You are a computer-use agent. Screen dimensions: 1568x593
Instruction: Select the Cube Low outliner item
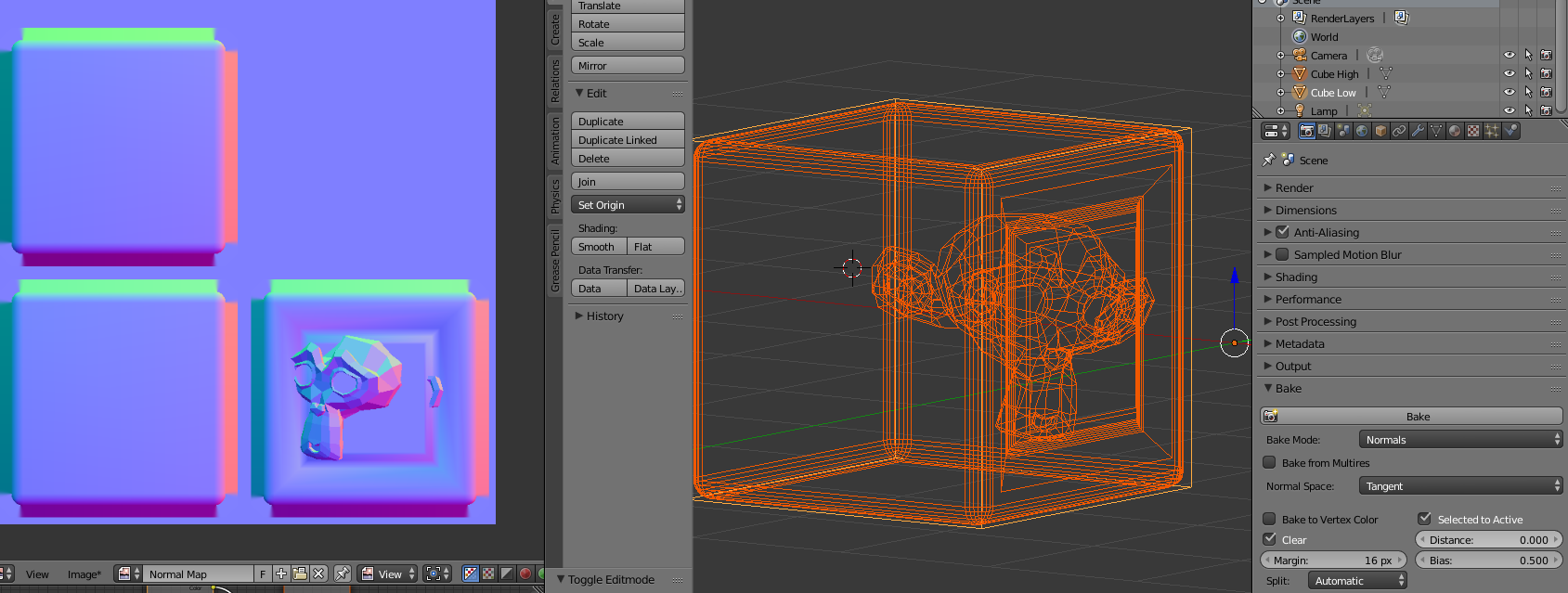pos(1332,93)
